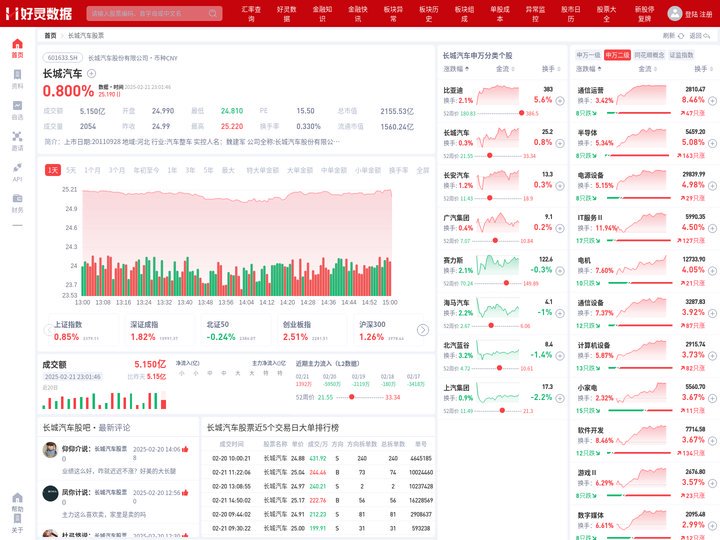Screen dimensions: 720x540
Task: Like the 凤你计说 comment thumbs-up
Action: (185, 493)
